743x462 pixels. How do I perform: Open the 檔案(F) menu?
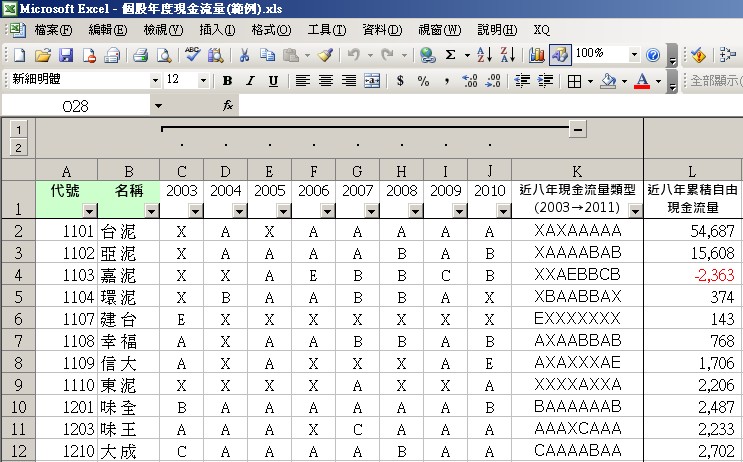[53, 30]
